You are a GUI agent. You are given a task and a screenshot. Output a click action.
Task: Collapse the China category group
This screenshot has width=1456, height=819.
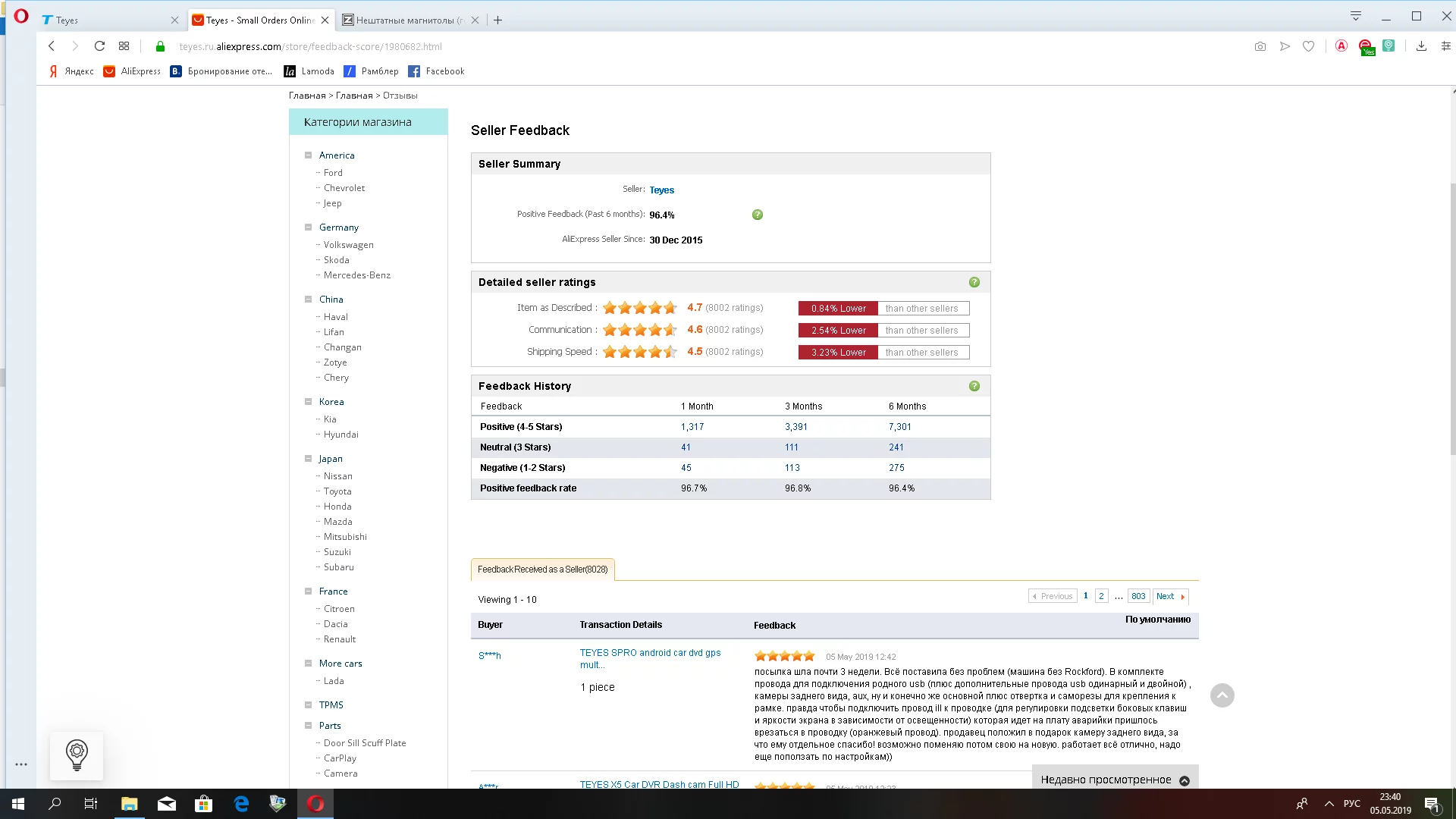pos(309,300)
